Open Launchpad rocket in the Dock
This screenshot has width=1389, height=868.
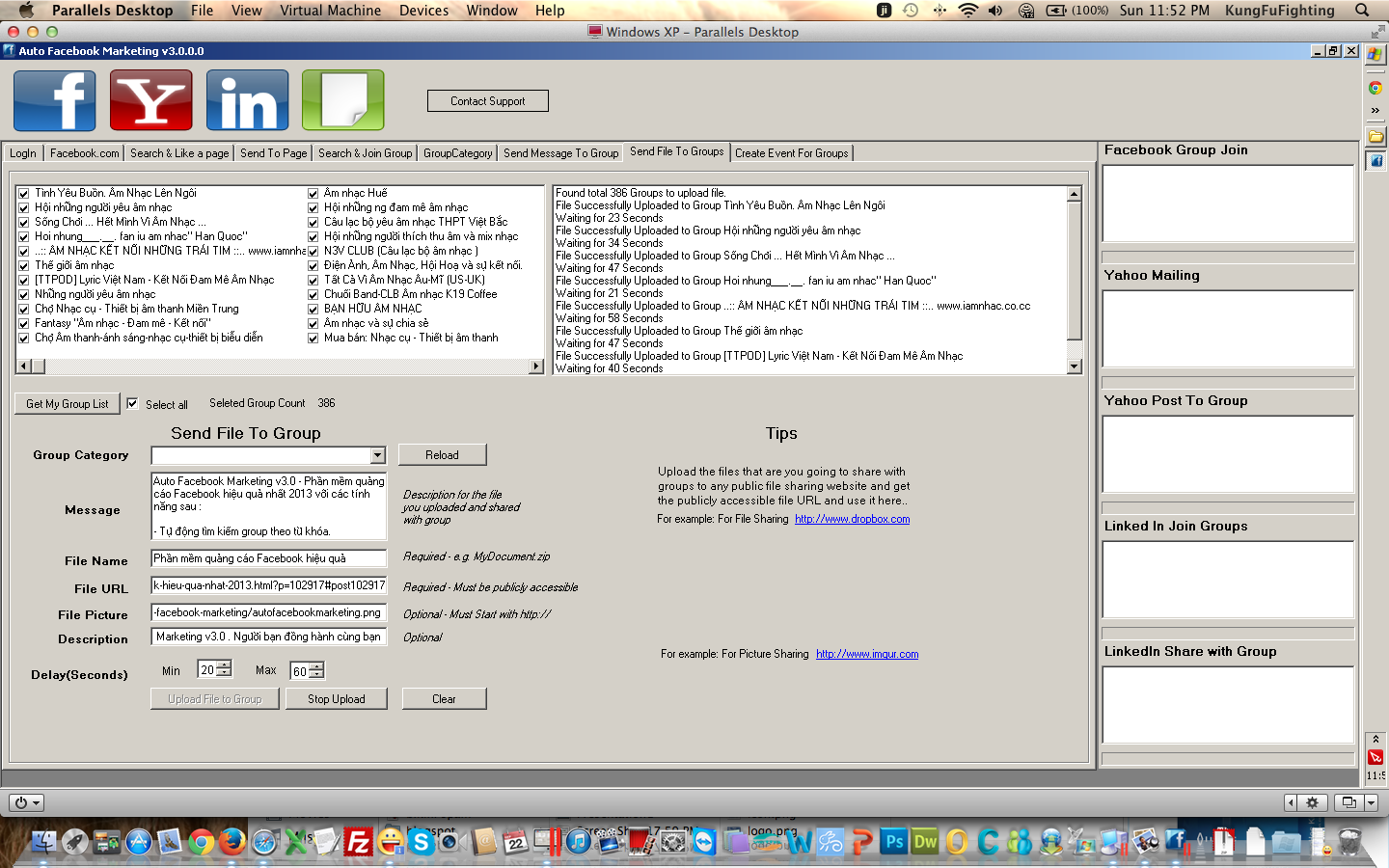[75, 842]
